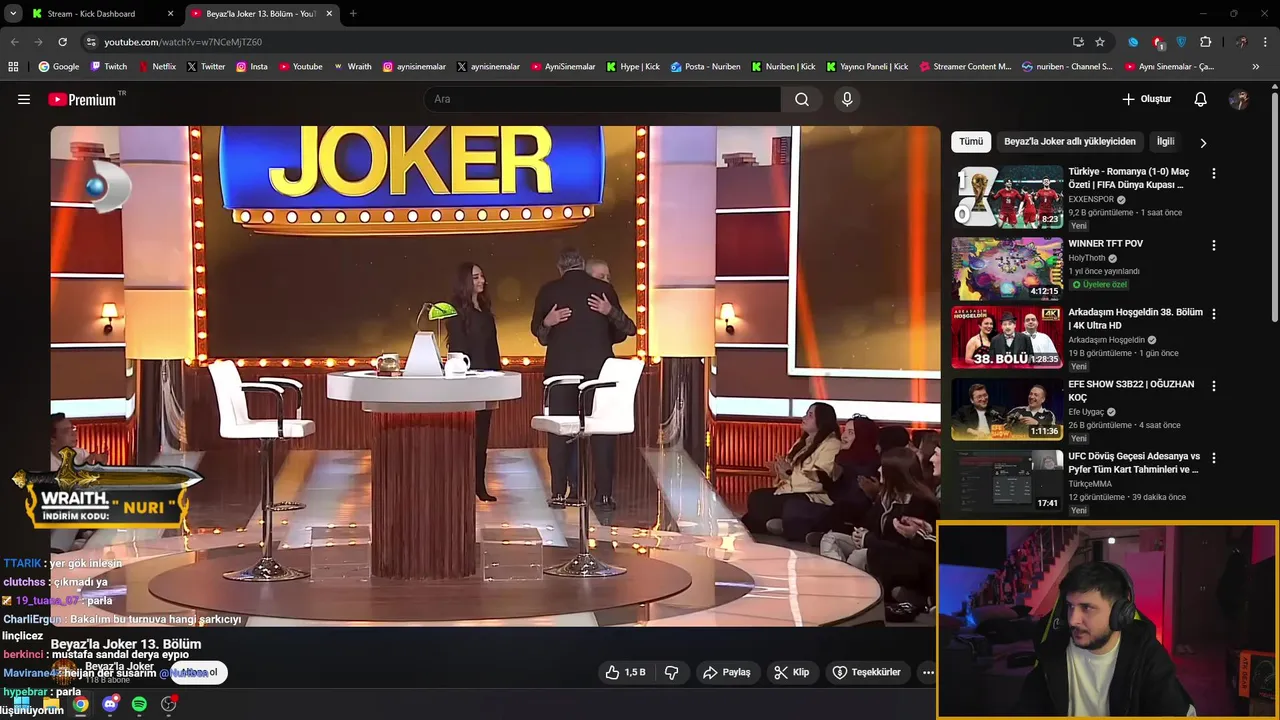The image size is (1280, 720).
Task: Send thanks with Teşekkürler button
Action: [867, 672]
